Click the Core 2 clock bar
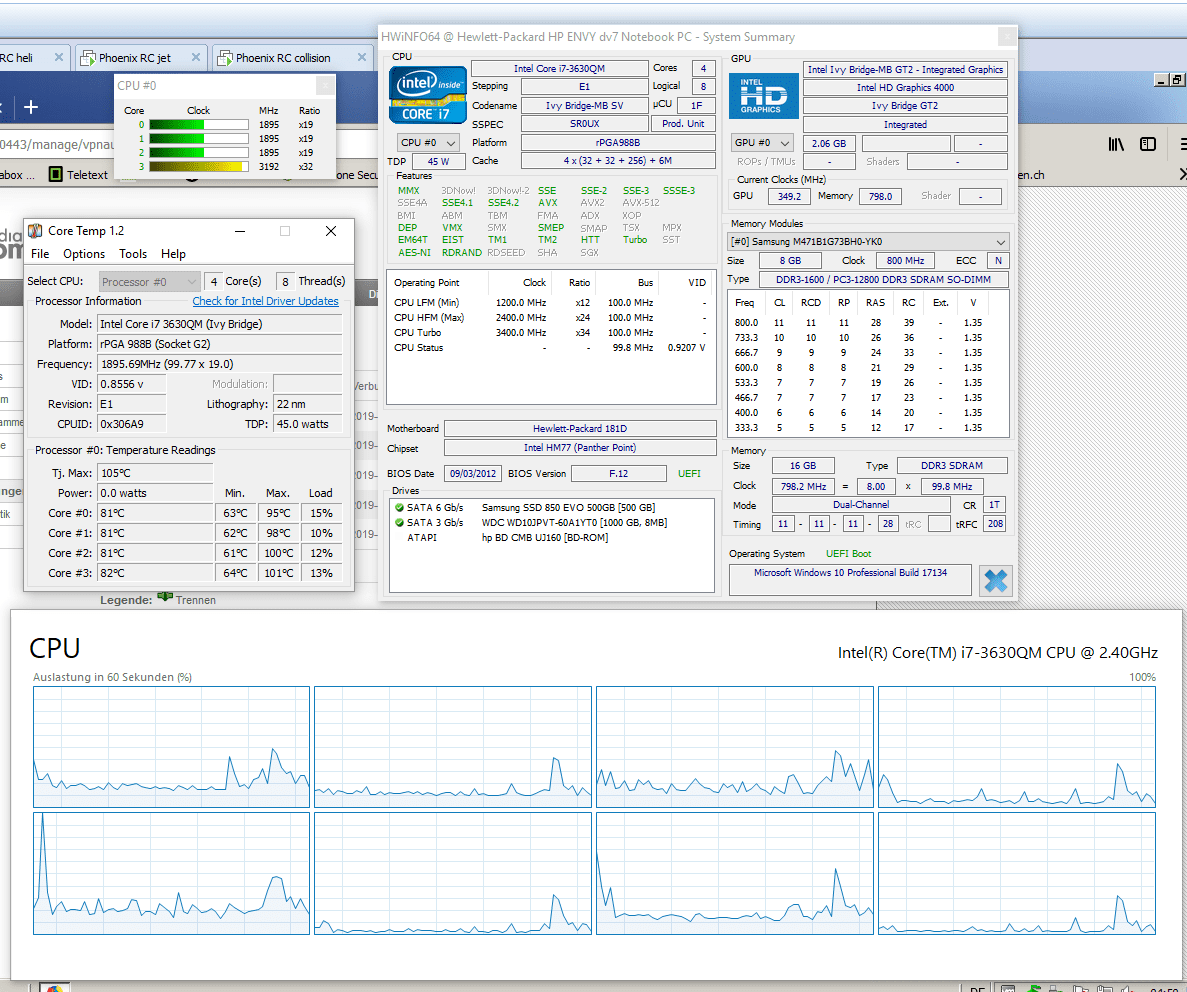1187x992 pixels. point(198,152)
